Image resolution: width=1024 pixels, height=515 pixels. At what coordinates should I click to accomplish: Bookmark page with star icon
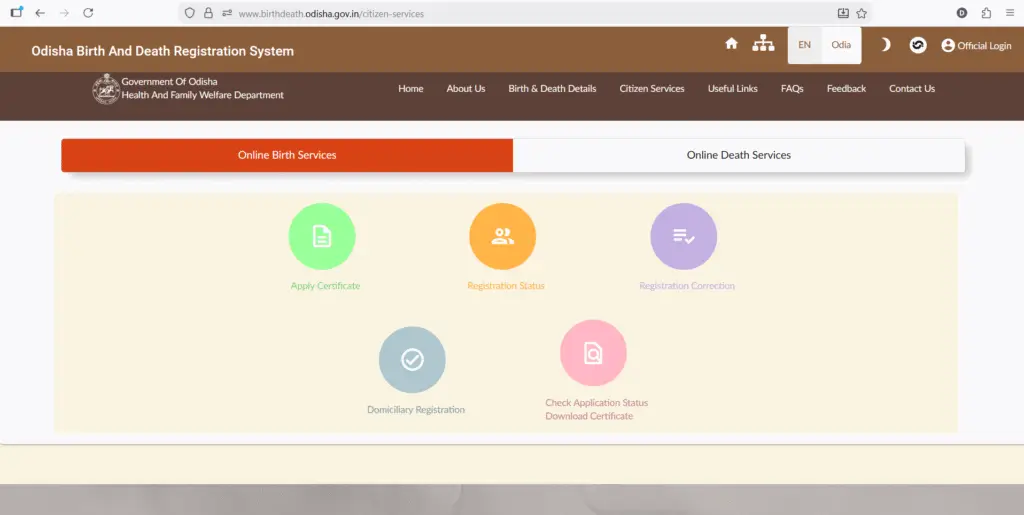point(861,13)
